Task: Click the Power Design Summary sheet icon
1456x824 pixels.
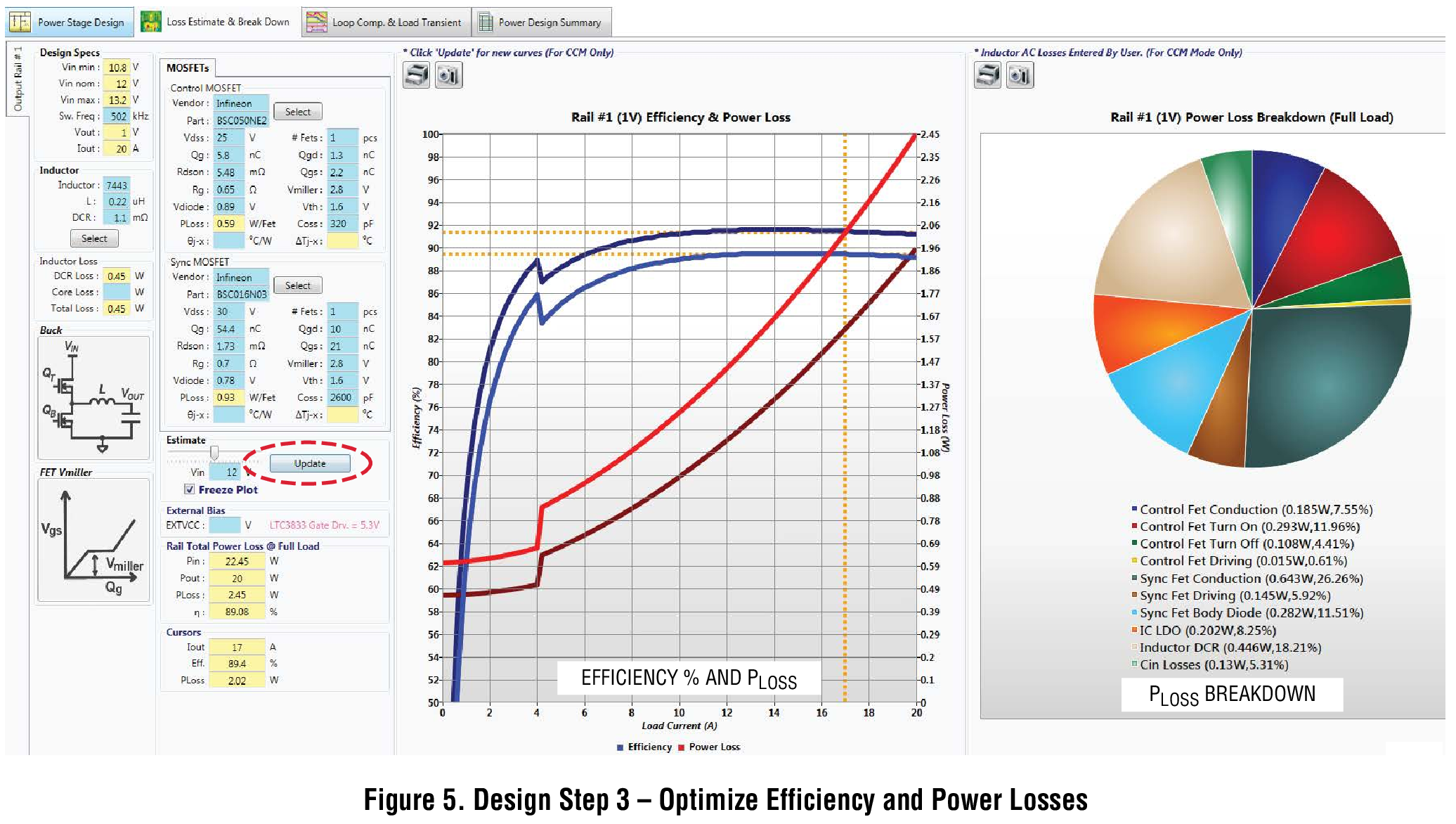Action: point(485,22)
